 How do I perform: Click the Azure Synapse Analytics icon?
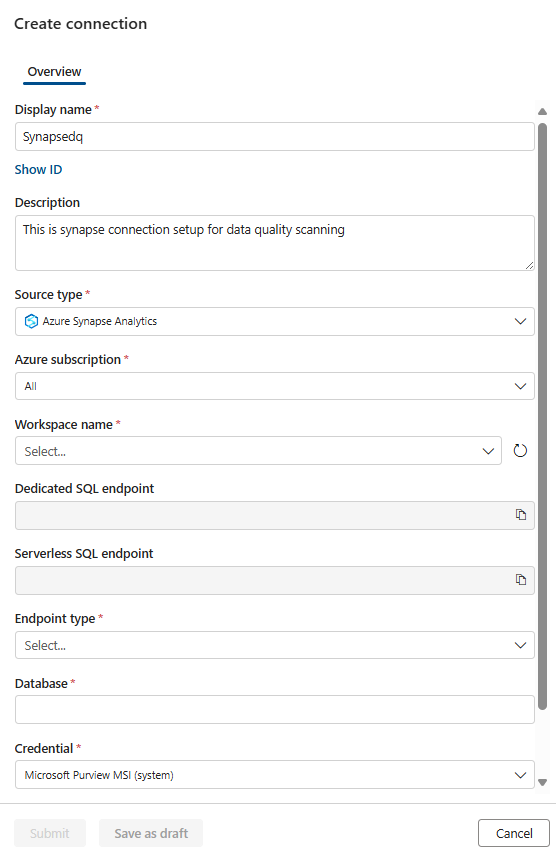pos(31,321)
